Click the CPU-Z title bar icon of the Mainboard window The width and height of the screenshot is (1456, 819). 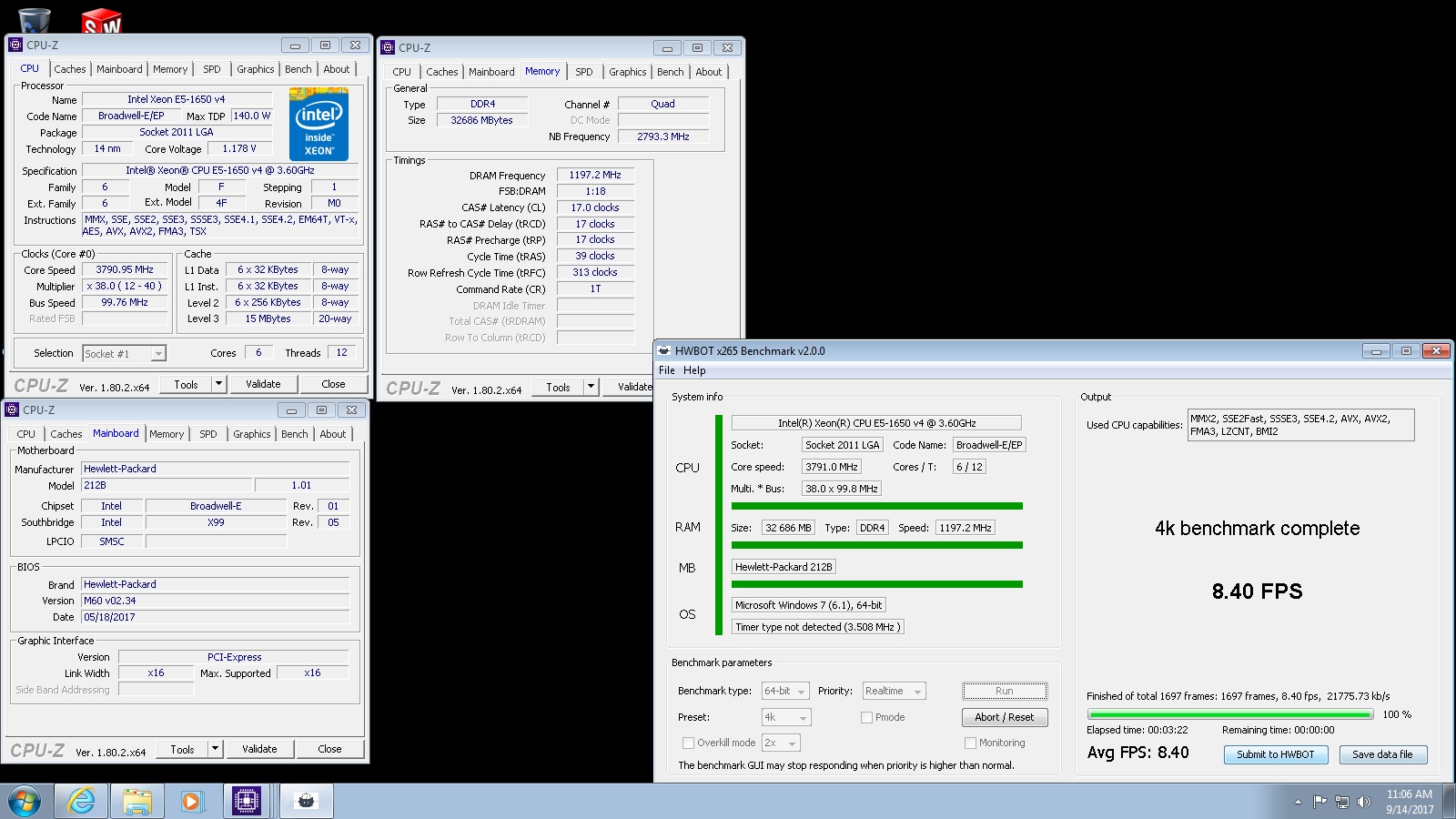[x=13, y=409]
